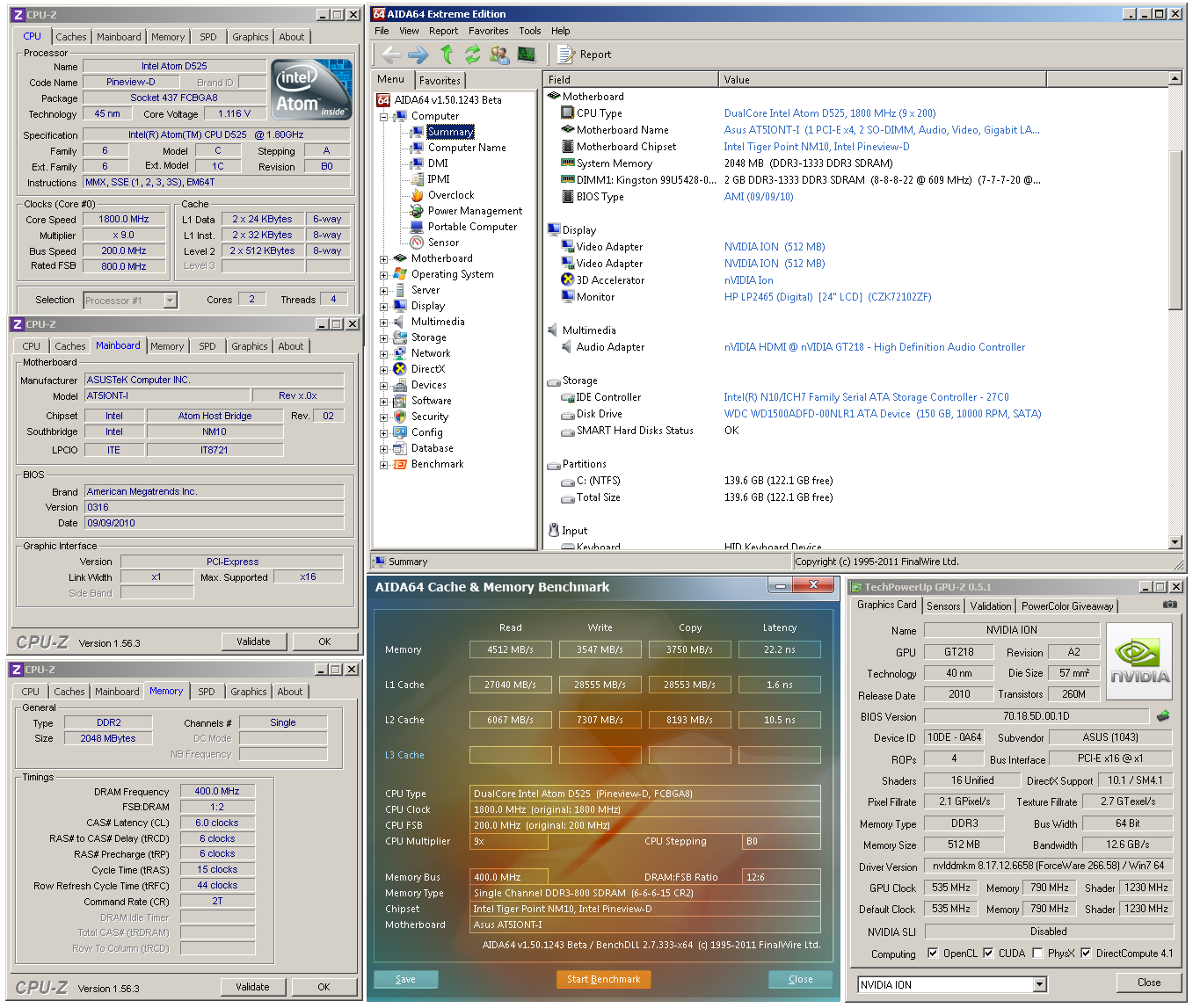Click the Benchmark tree node icon
This screenshot has width=1193, height=1008.
coord(400,464)
